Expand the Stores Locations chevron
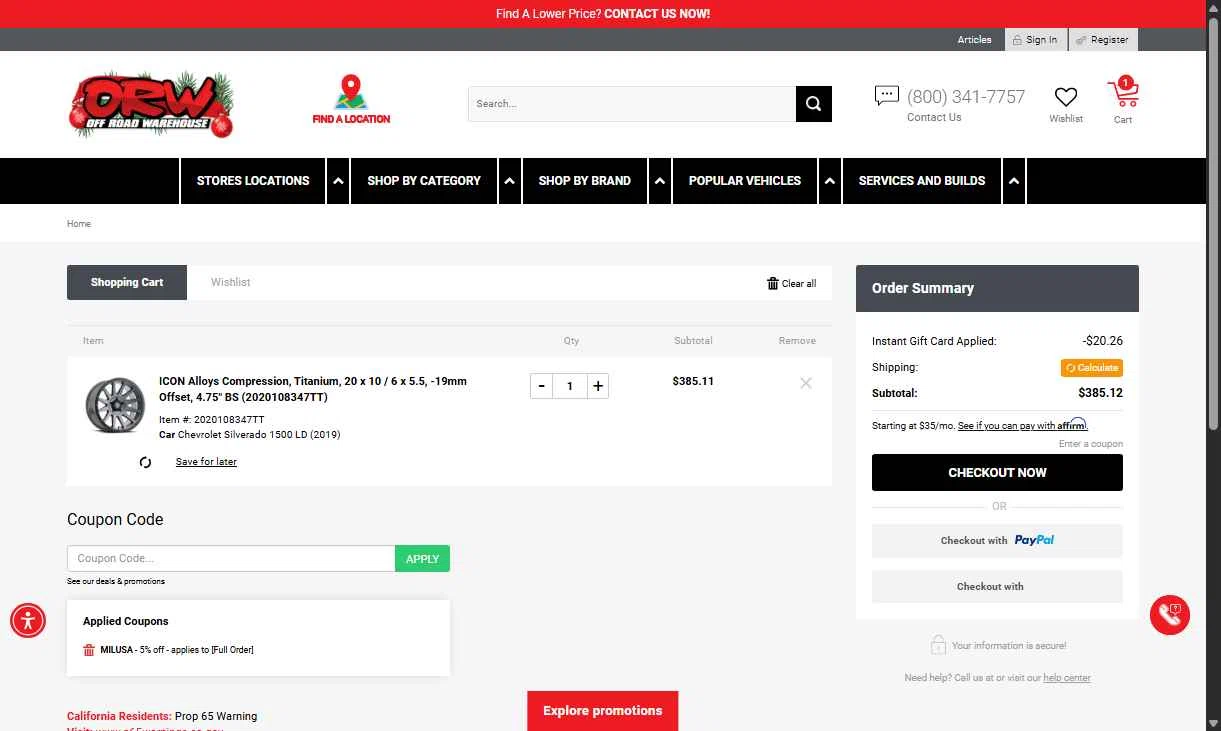The width and height of the screenshot is (1221, 731). tap(338, 181)
